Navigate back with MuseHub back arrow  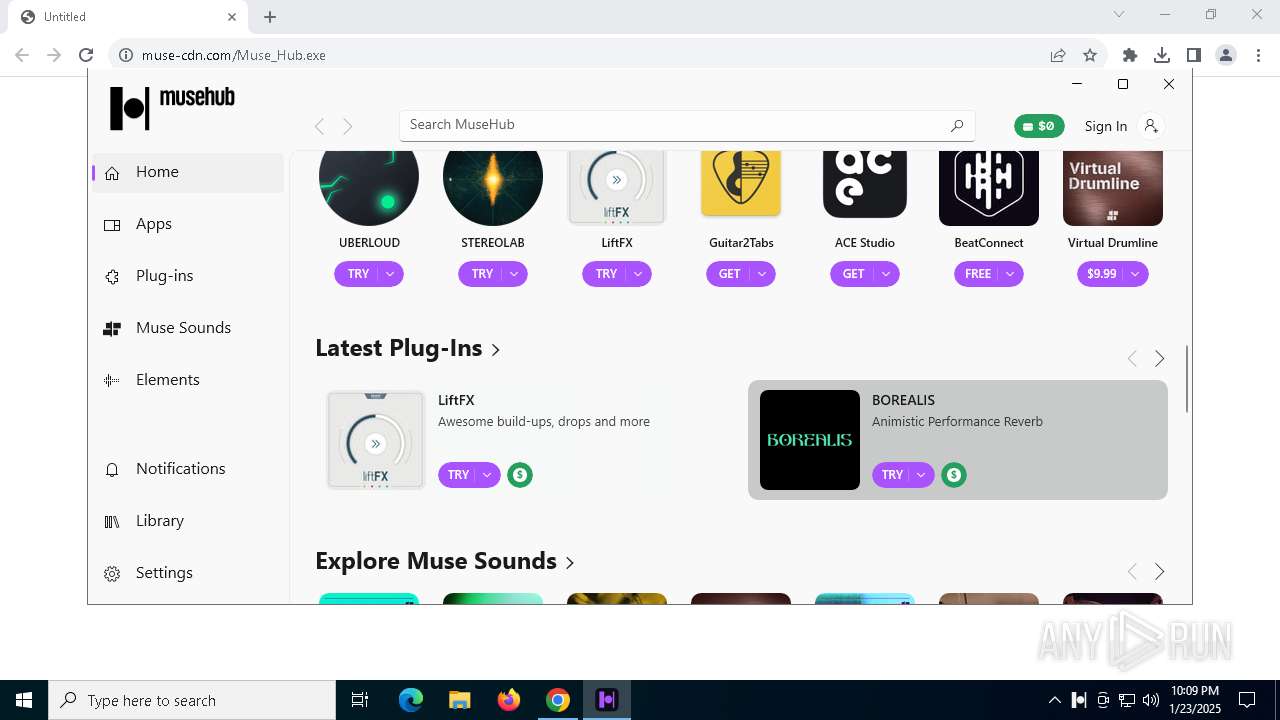(319, 126)
